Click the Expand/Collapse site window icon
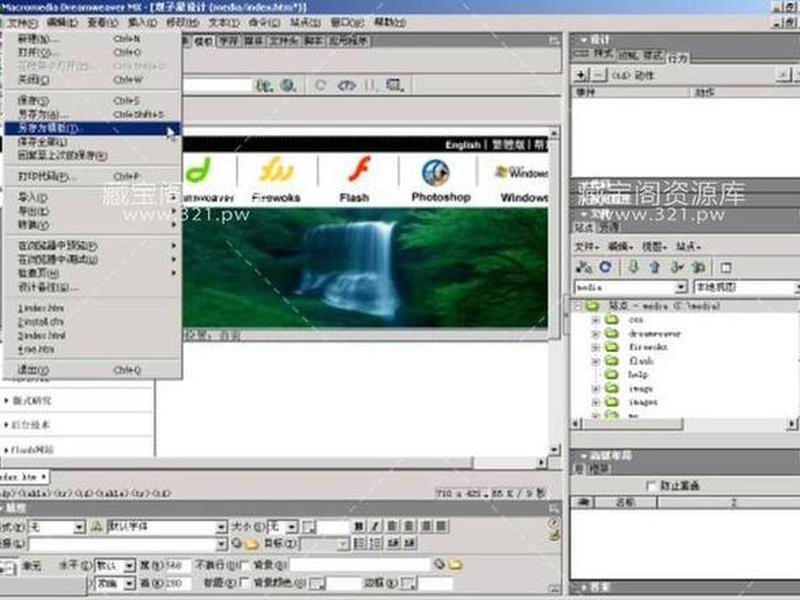Viewport: 800px width, 600px height. (x=726, y=267)
